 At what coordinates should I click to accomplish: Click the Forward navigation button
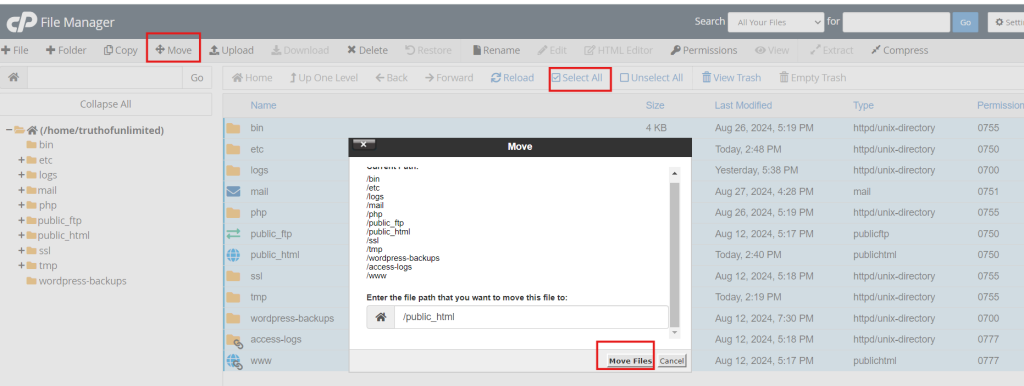coord(449,78)
